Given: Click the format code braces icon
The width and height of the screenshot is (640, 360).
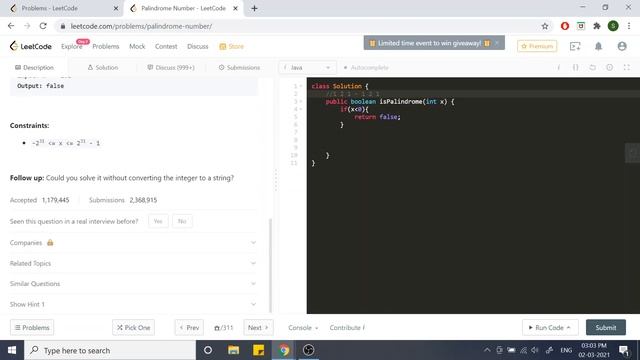Looking at the screenshot, I should (x=576, y=67).
